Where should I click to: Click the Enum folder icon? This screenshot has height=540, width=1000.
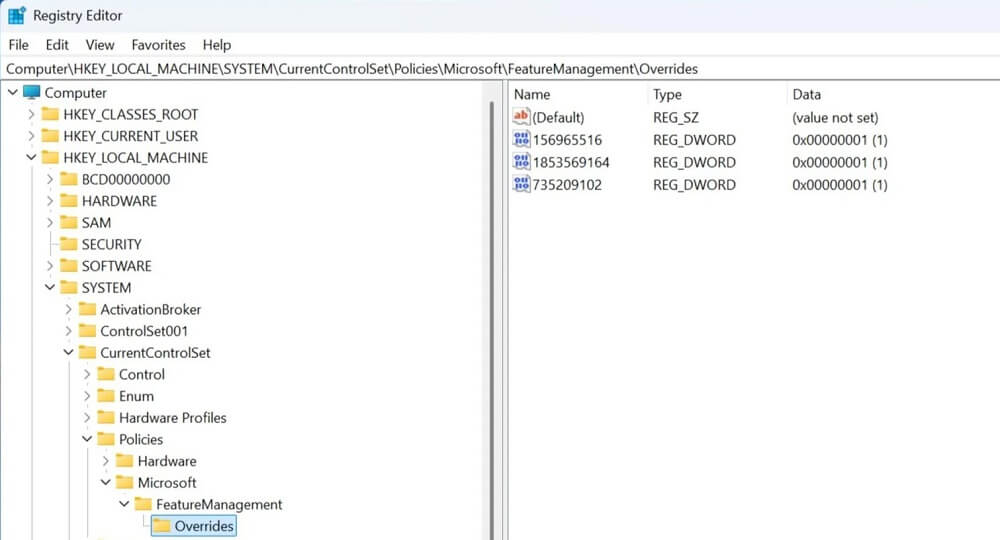click(x=105, y=396)
